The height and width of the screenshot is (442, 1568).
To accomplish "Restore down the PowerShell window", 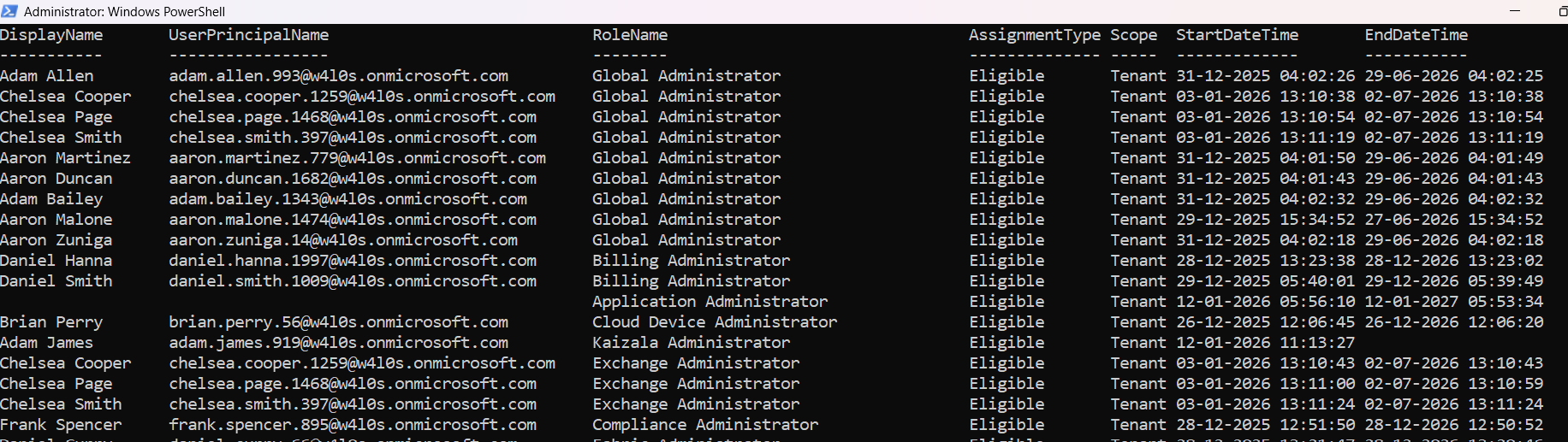I will 1562,11.
